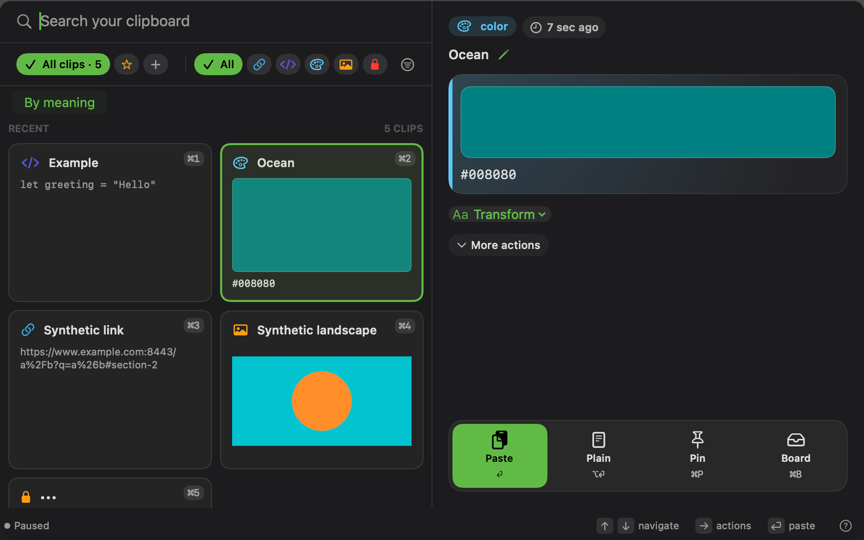Click the ⌘5 shortcut badge

tap(193, 493)
